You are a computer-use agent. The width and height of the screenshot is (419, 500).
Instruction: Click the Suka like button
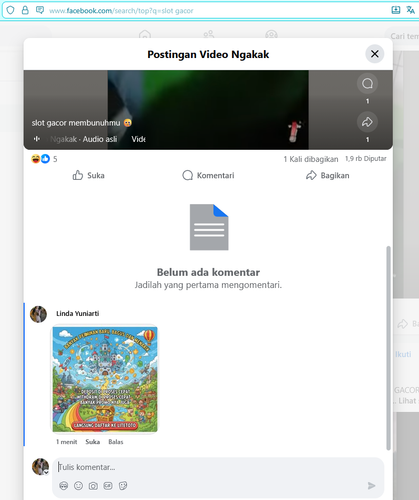[x=89, y=175]
